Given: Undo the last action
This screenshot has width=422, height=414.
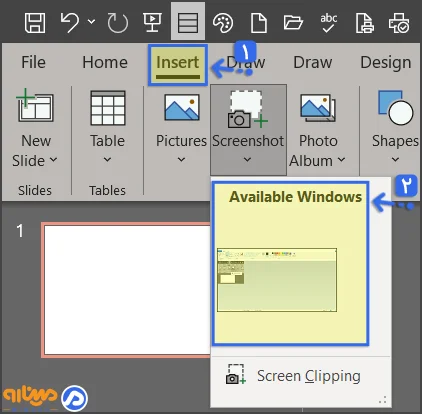Looking at the screenshot, I should [70, 23].
